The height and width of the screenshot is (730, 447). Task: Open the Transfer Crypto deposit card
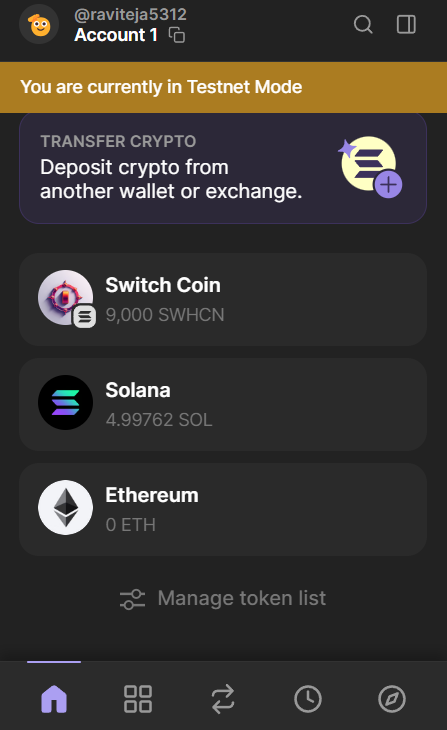[x=223, y=168]
